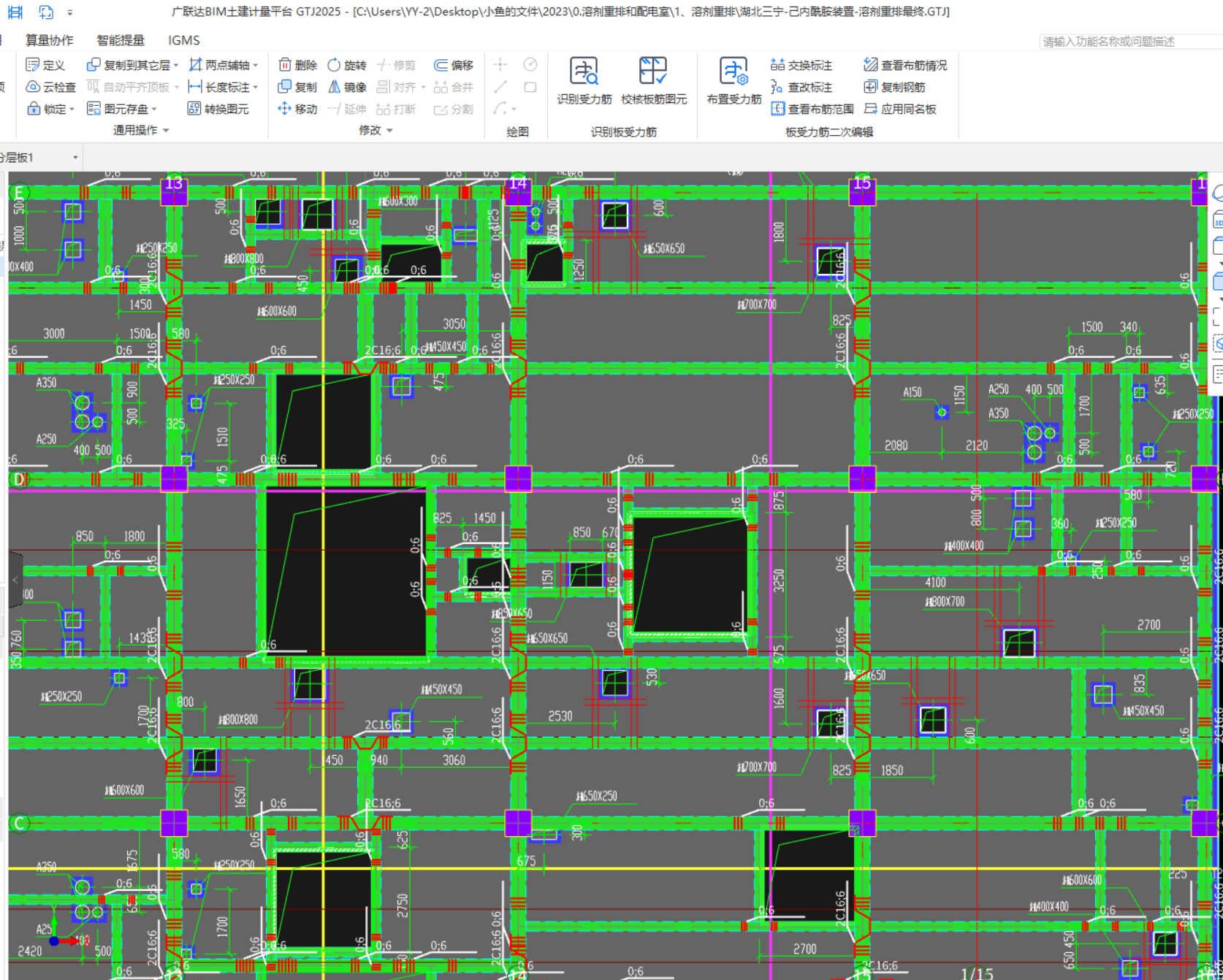Viewport: 1223px width, 980px height.
Task: Click the 3250 vertical dimension text
Action: click(x=780, y=581)
